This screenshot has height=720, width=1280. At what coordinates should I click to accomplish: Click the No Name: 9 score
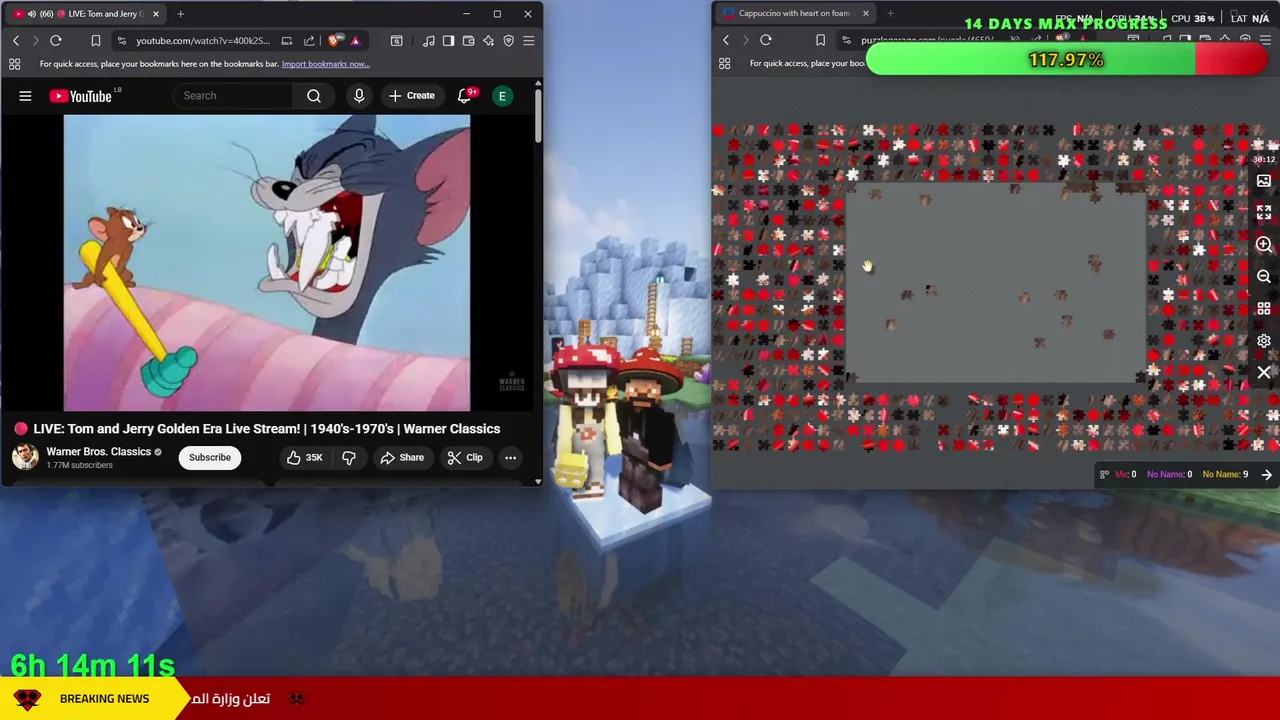tap(1225, 475)
